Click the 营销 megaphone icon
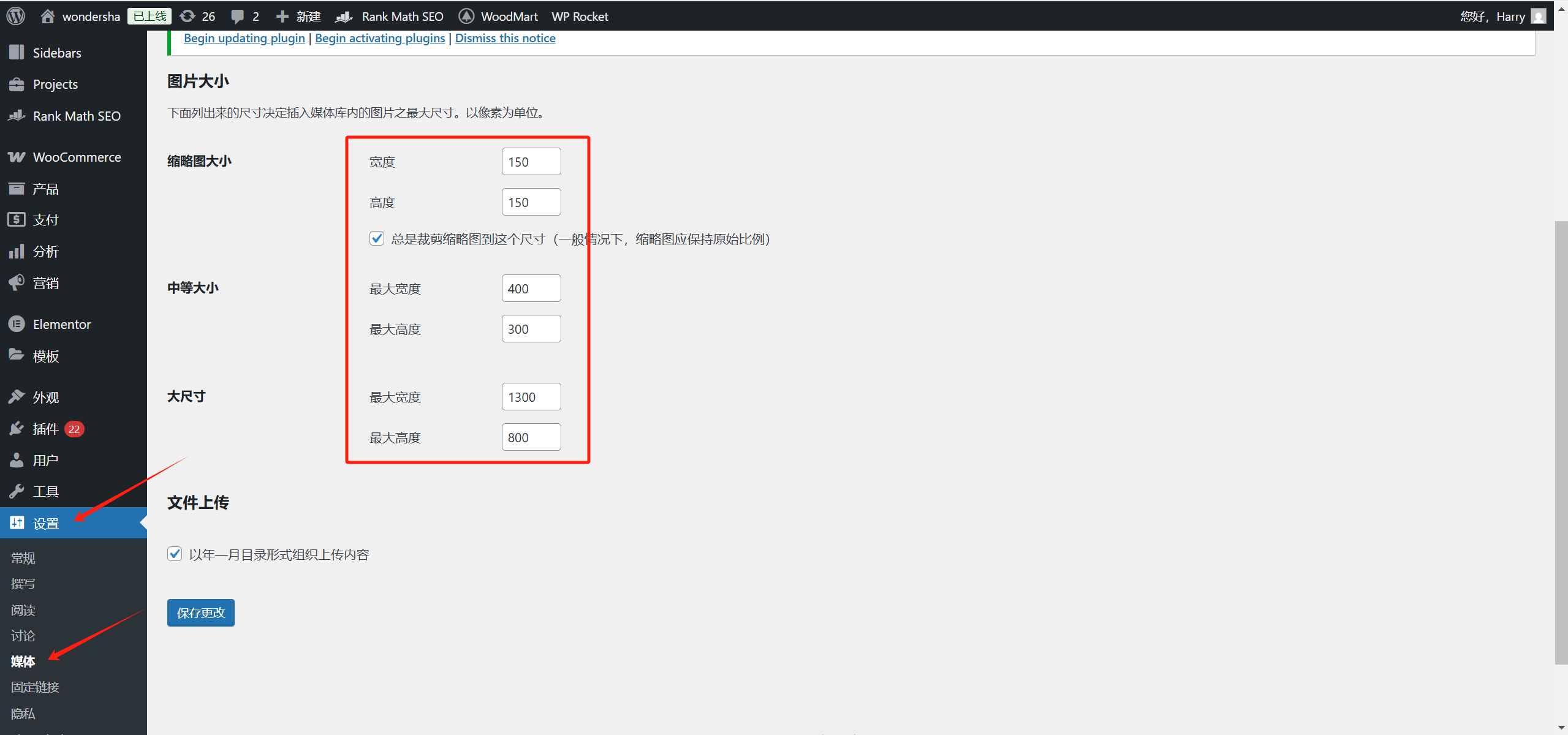Image resolution: width=1568 pixels, height=735 pixels. (x=17, y=283)
